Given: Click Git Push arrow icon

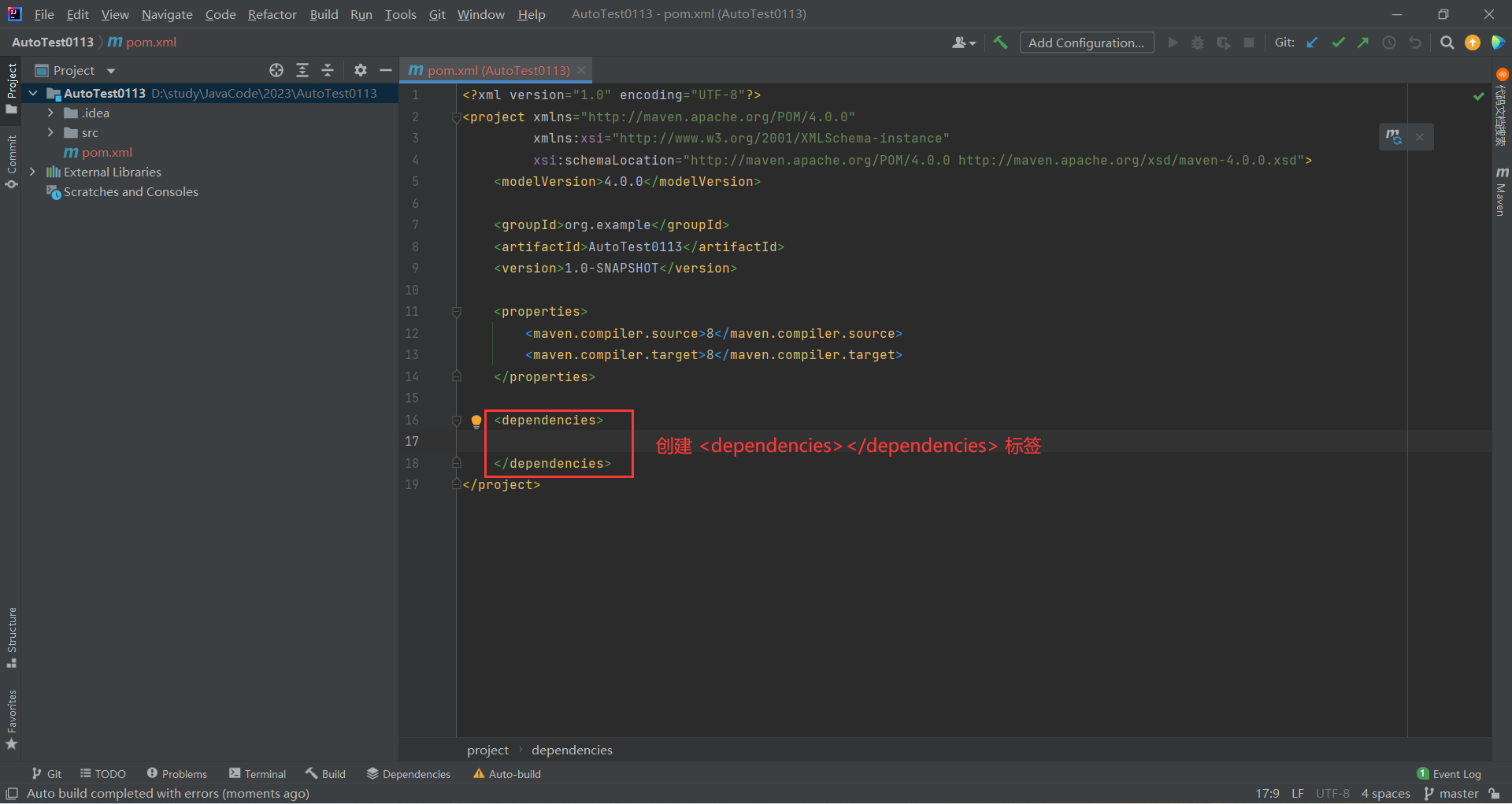Looking at the screenshot, I should click(x=1363, y=43).
